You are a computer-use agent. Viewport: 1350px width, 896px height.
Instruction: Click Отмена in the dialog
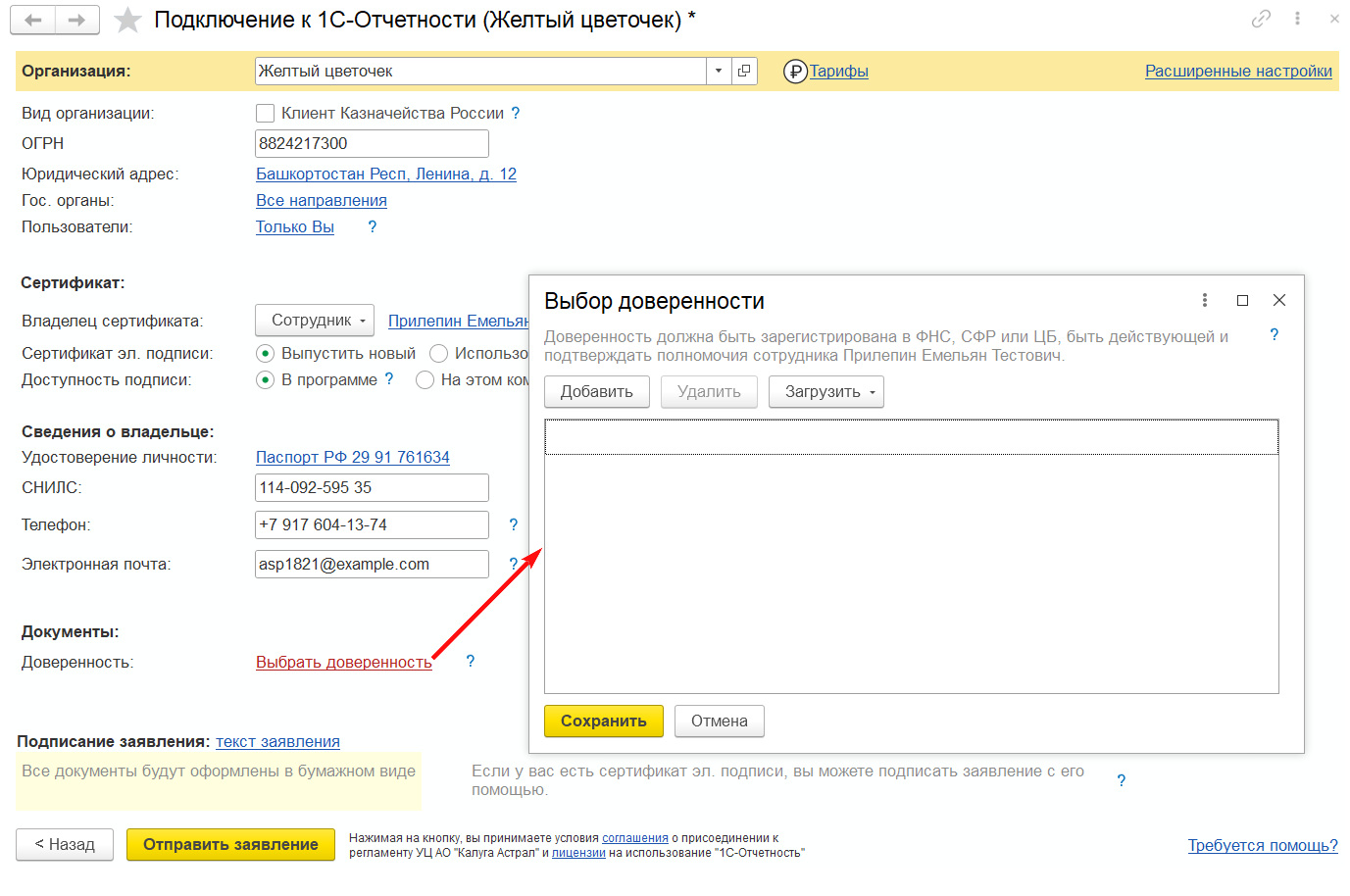click(720, 722)
